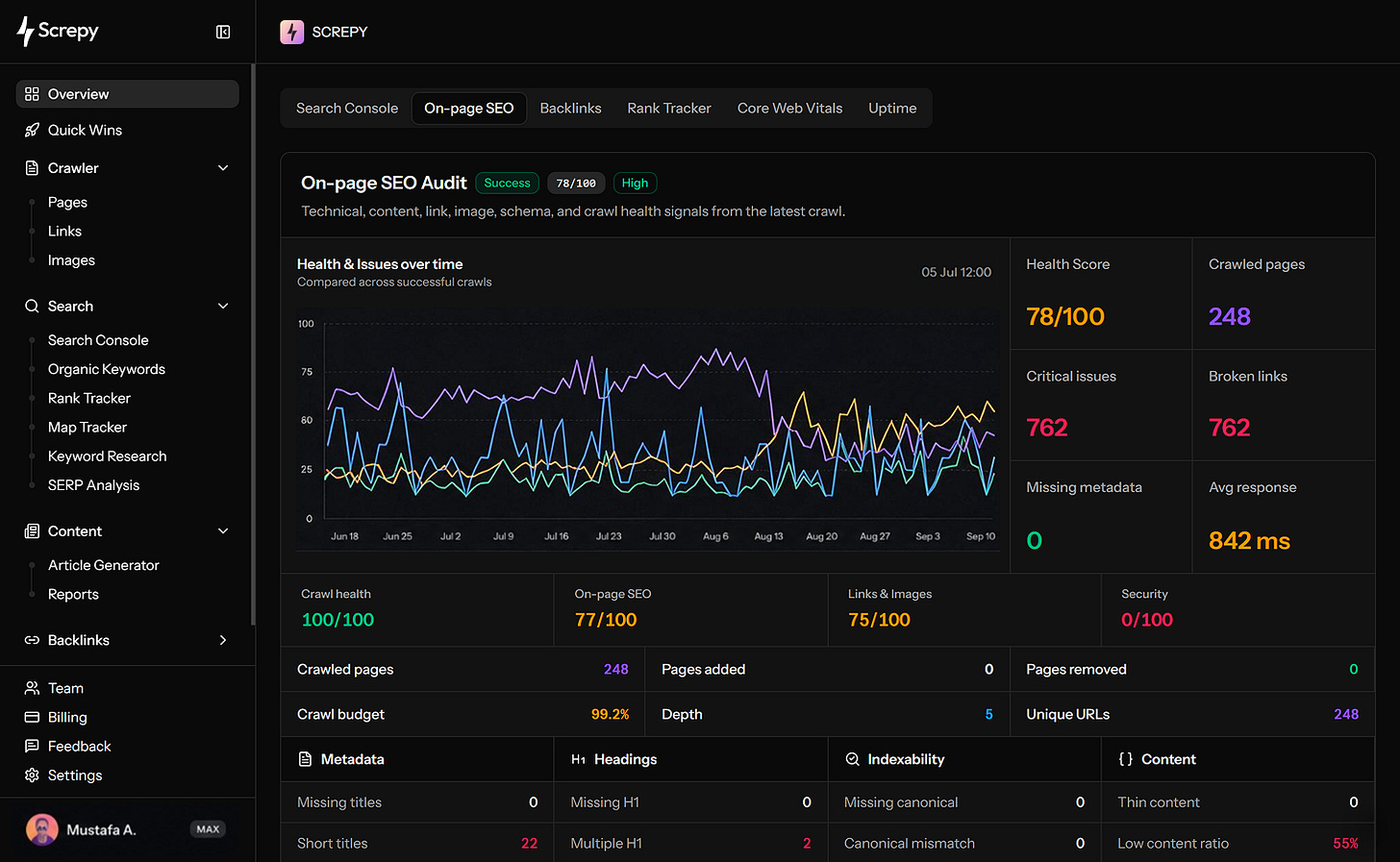Open the Backlinks tab
The width and height of the screenshot is (1400, 862).
pos(570,109)
